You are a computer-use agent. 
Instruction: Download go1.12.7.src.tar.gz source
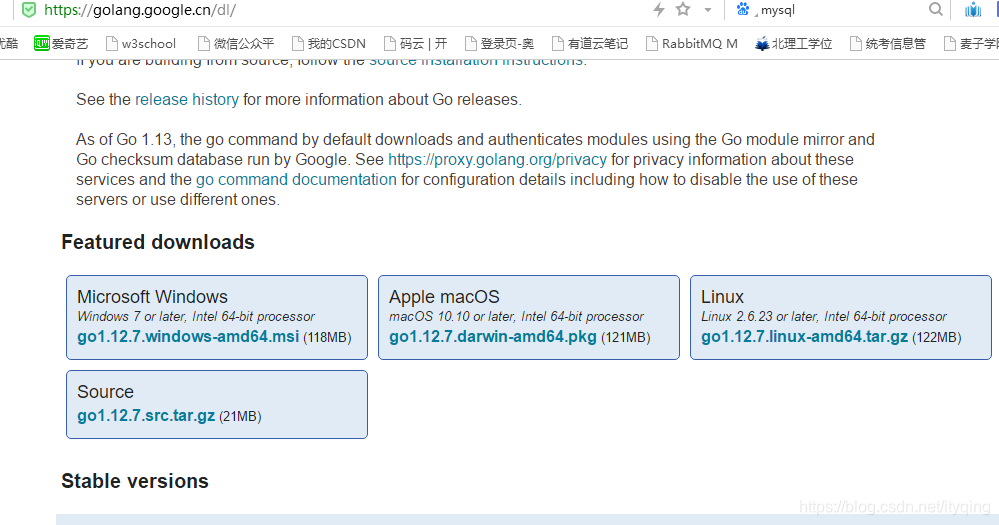click(x=146, y=415)
